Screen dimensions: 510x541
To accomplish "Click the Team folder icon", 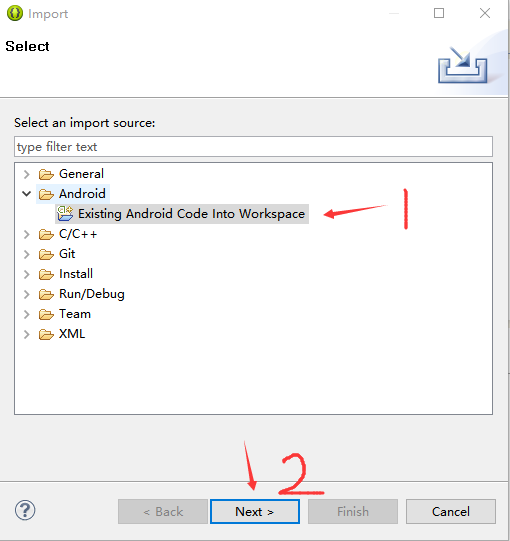I will pos(46,314).
